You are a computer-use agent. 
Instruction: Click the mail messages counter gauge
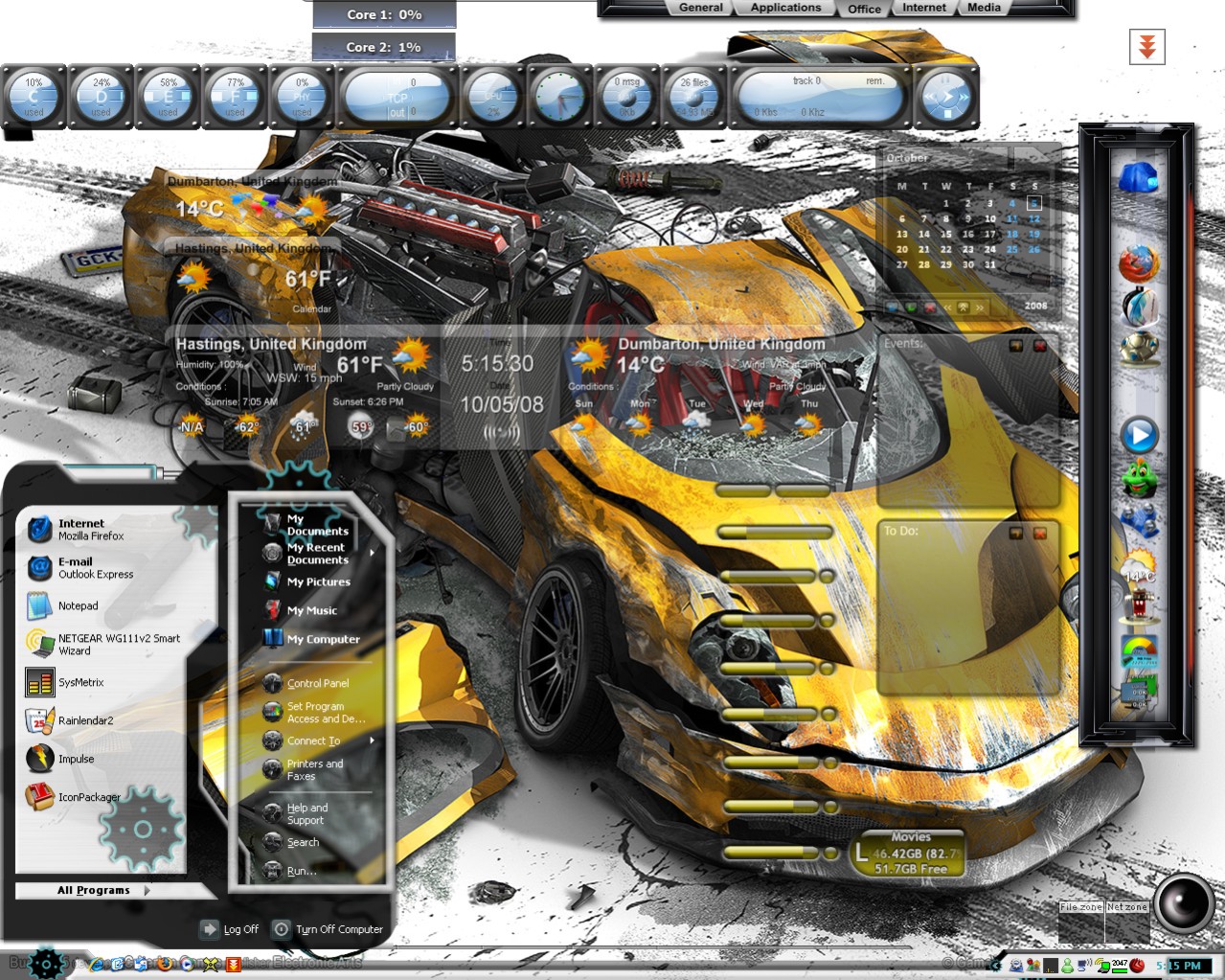(627, 97)
